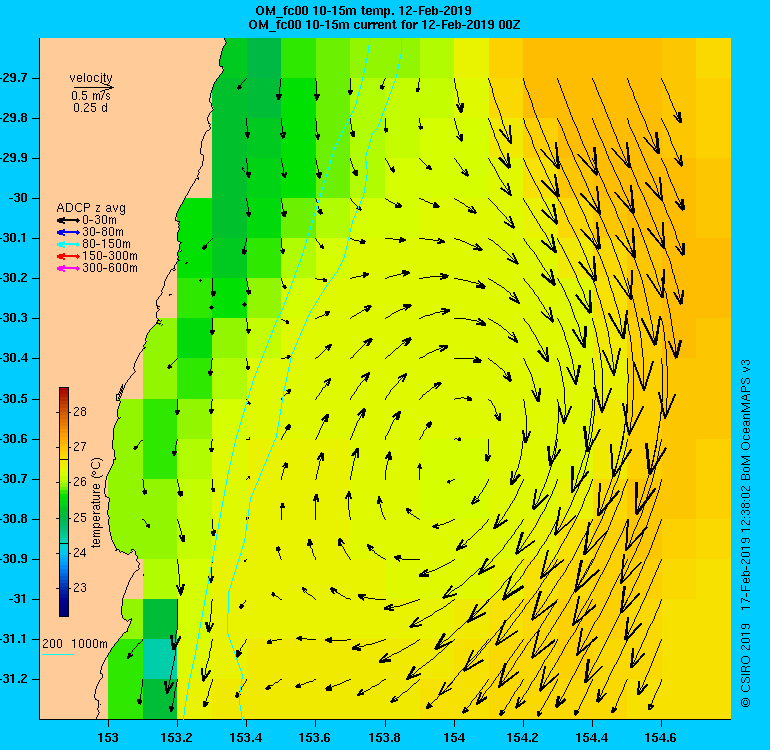
Task: Click the 153 longitude axis label
Action: (x=108, y=738)
